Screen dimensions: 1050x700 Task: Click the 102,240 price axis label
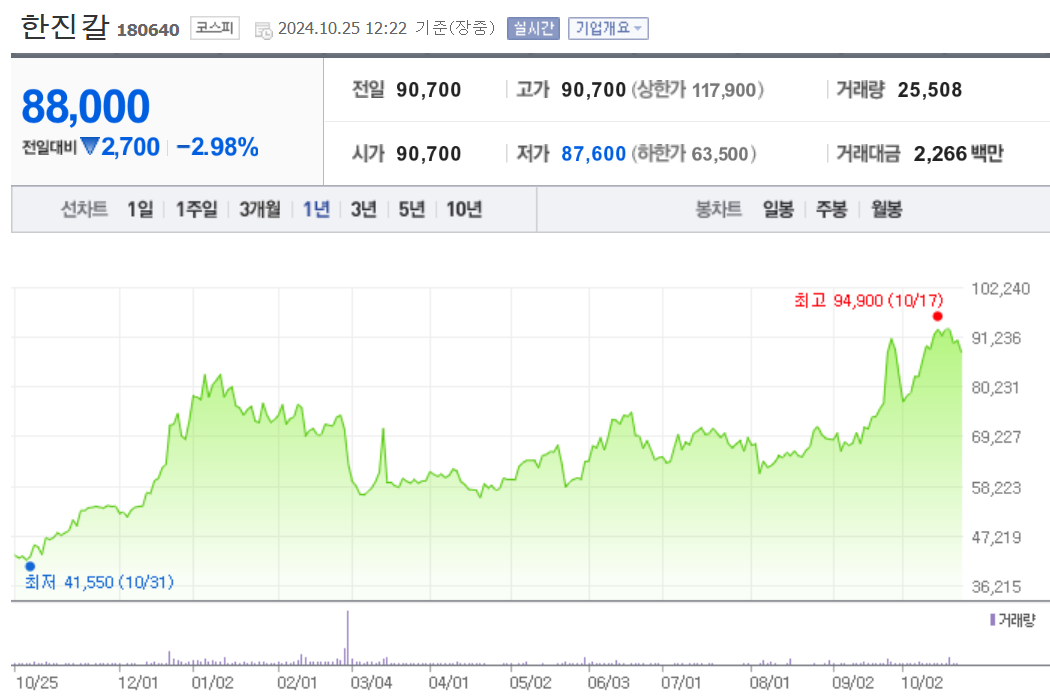tap(1000, 289)
